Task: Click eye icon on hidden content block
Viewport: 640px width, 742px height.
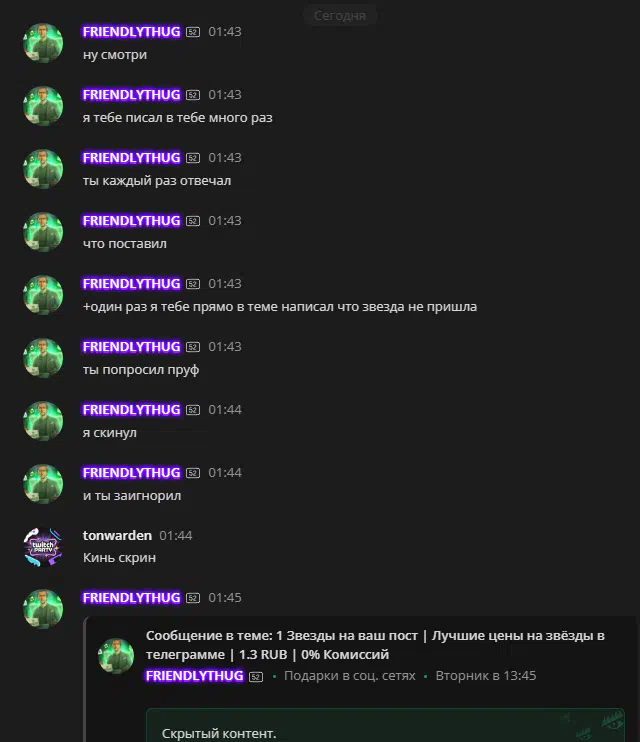Action: 612,723
